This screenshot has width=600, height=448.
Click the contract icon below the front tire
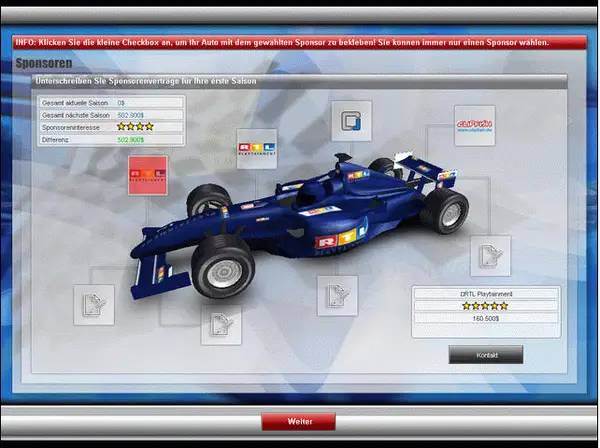[x=221, y=324]
